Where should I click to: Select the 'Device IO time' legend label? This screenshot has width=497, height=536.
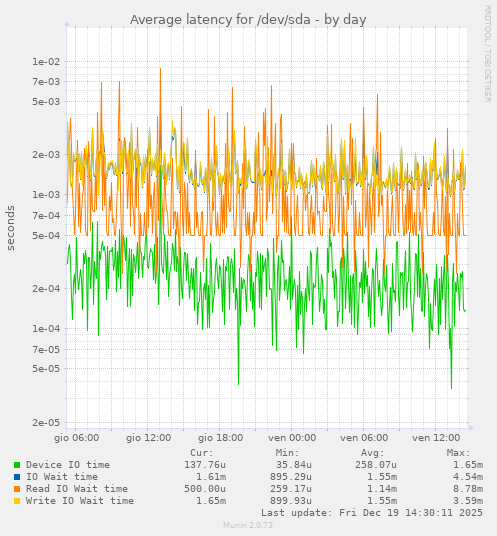(x=68, y=465)
